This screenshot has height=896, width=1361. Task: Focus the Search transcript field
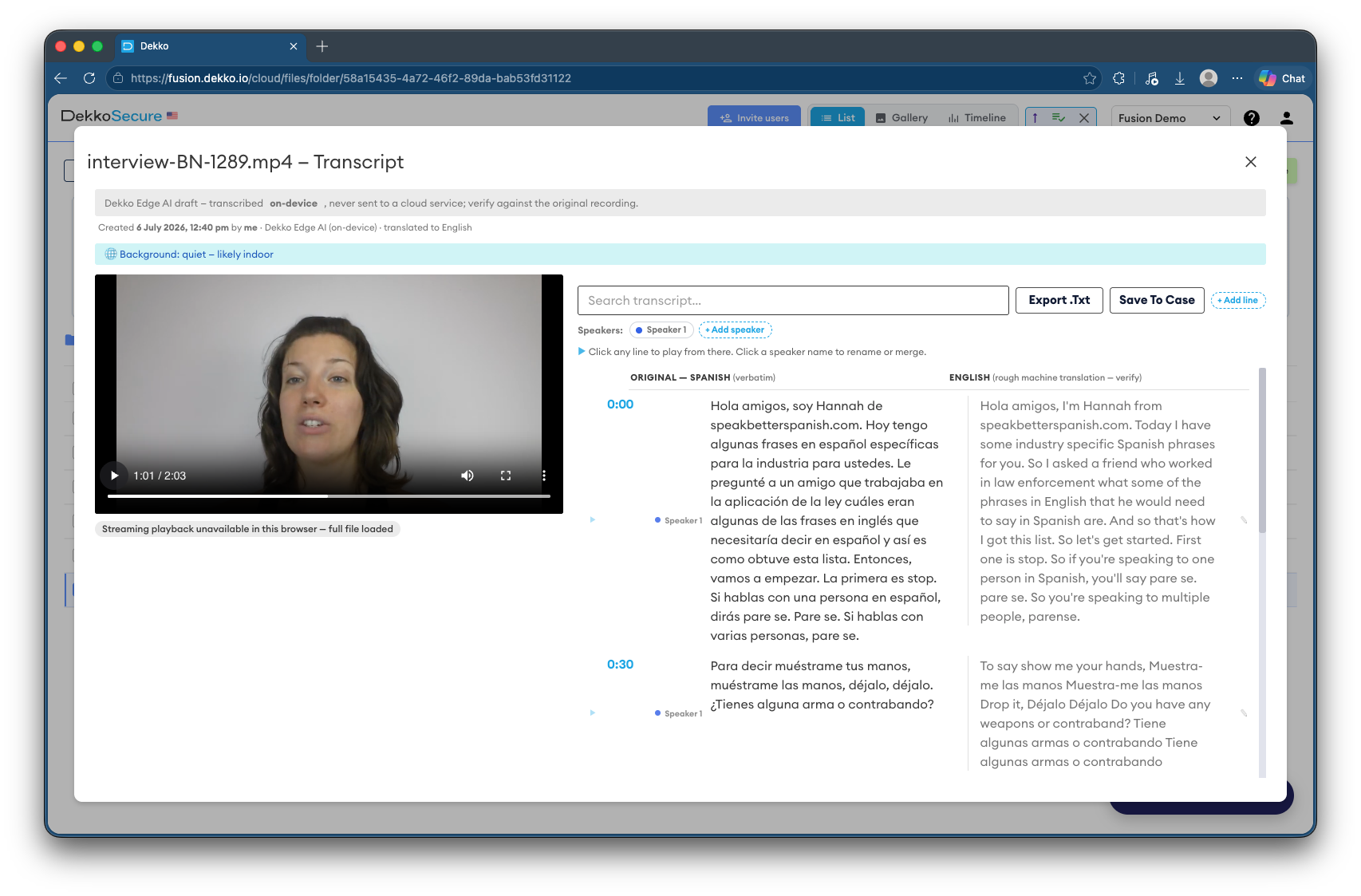(793, 301)
